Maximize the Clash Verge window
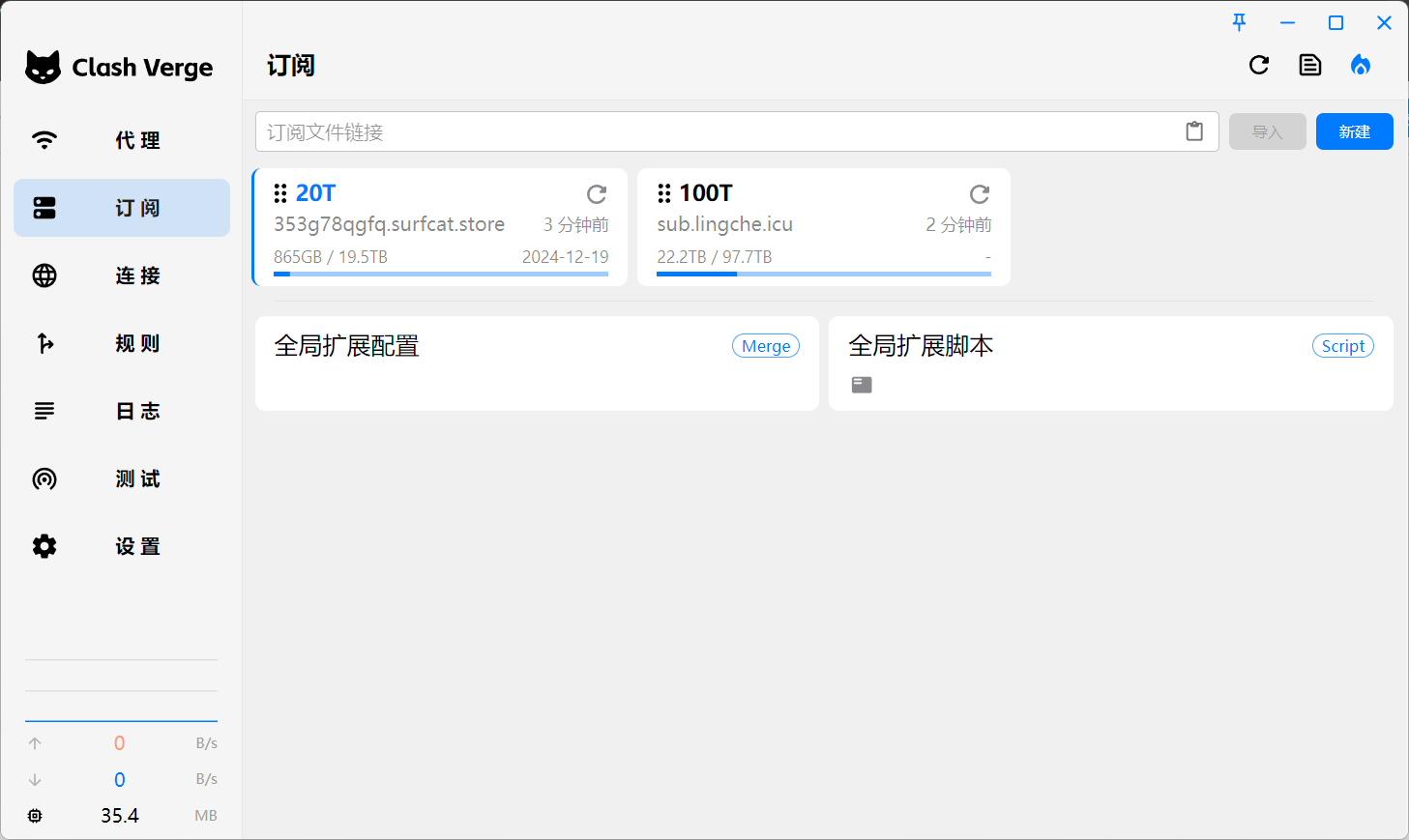Viewport: 1409px width, 840px height. point(1336,22)
